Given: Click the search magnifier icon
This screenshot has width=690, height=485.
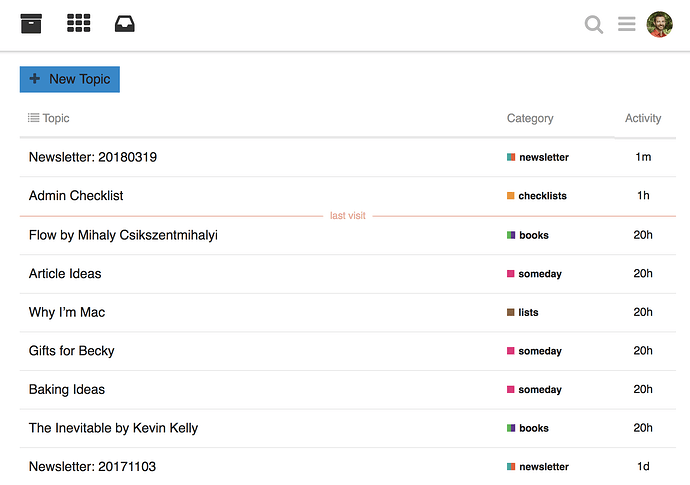Looking at the screenshot, I should click(x=594, y=24).
